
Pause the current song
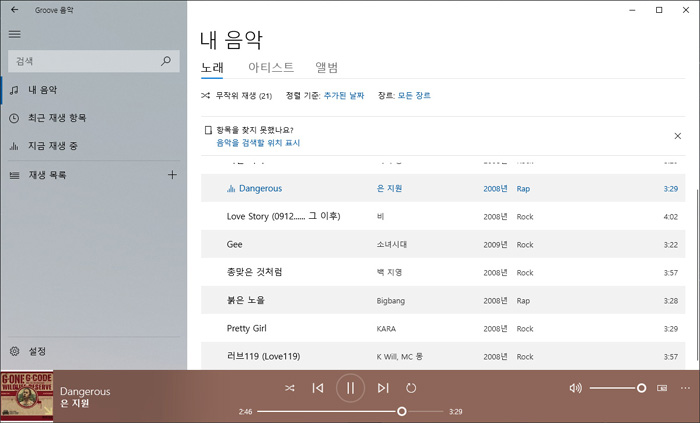click(350, 388)
